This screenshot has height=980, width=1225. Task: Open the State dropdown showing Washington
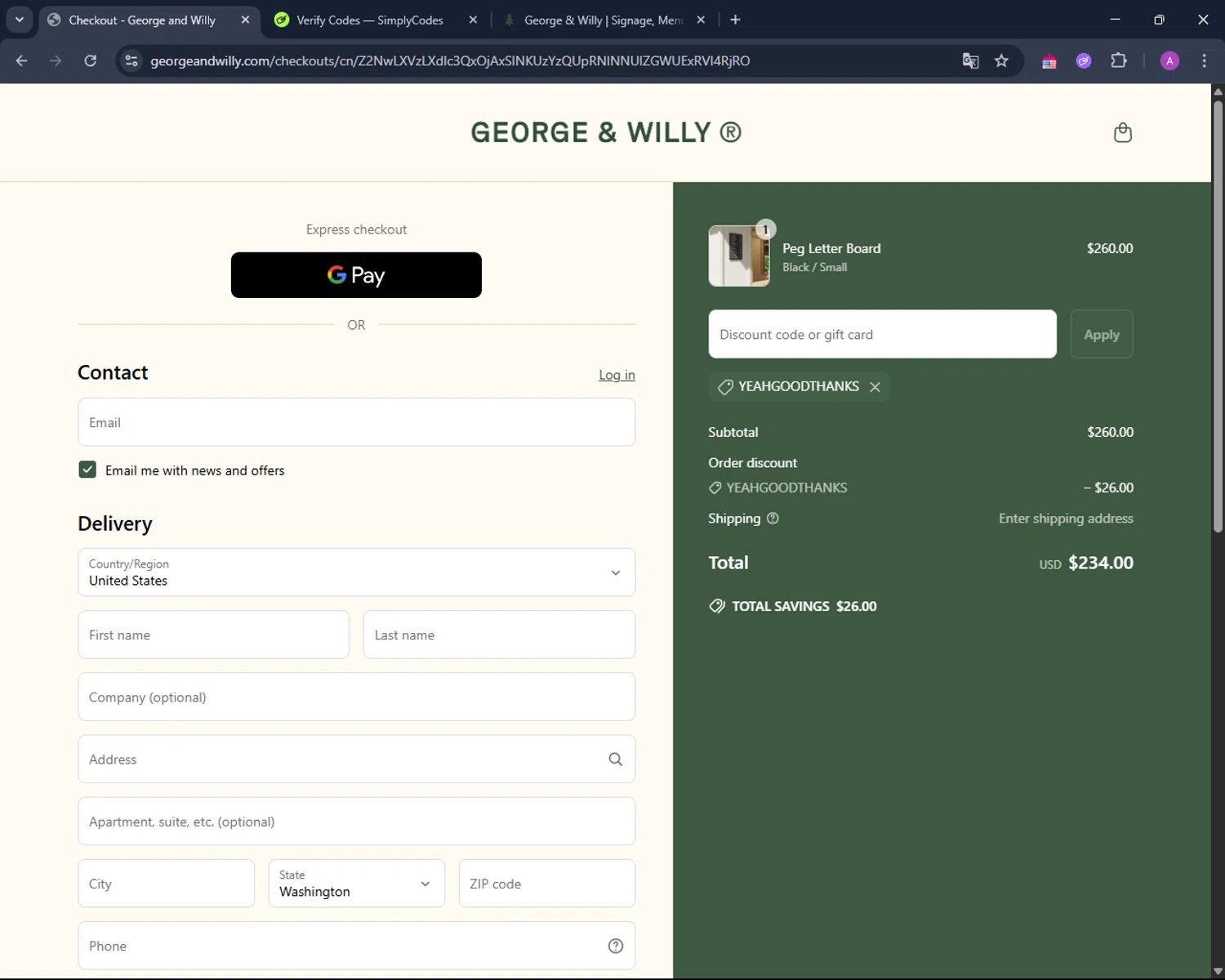(356, 884)
